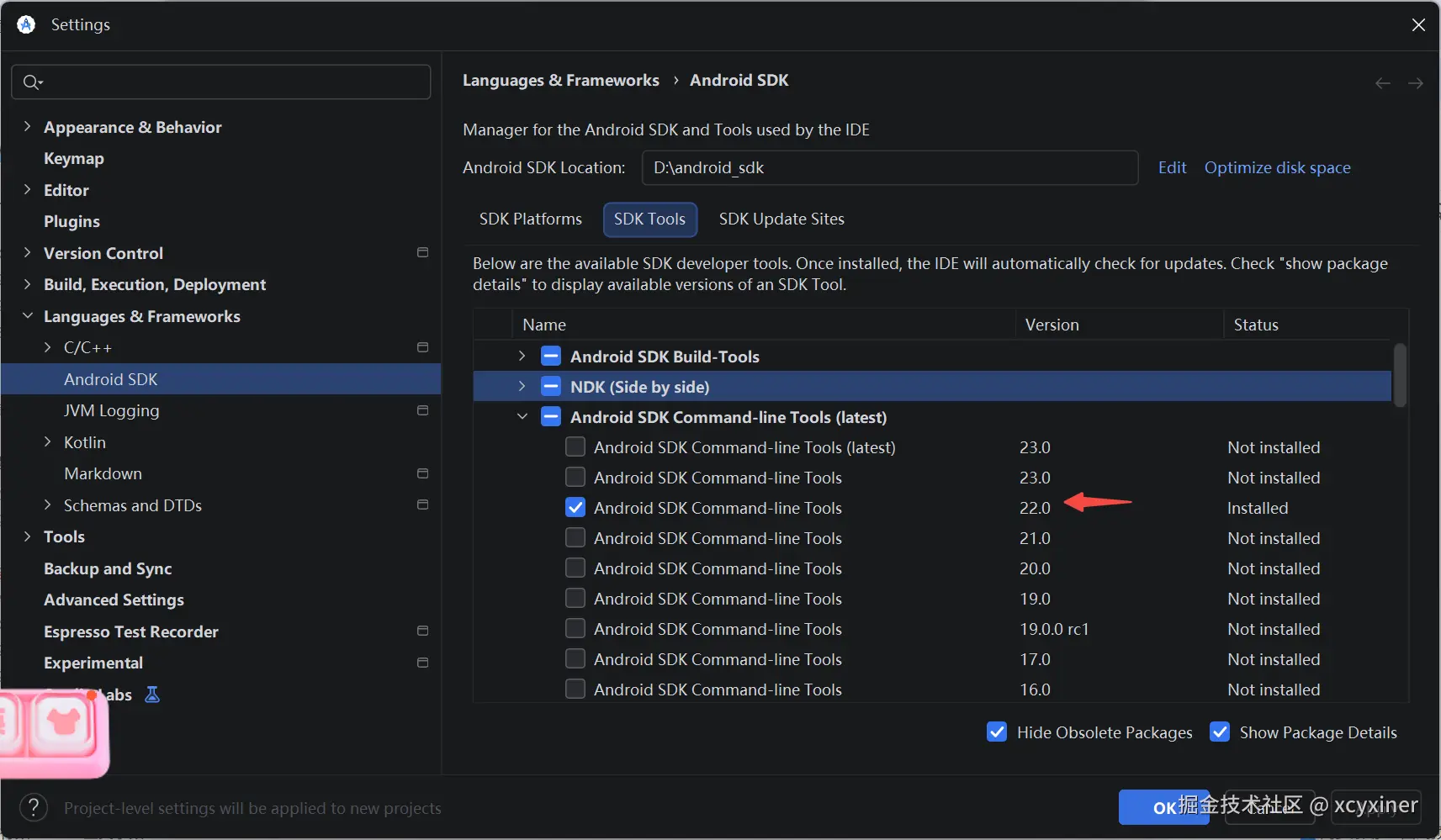
Task: Toggle the Show Package Details checkbox
Action: [x=1220, y=732]
